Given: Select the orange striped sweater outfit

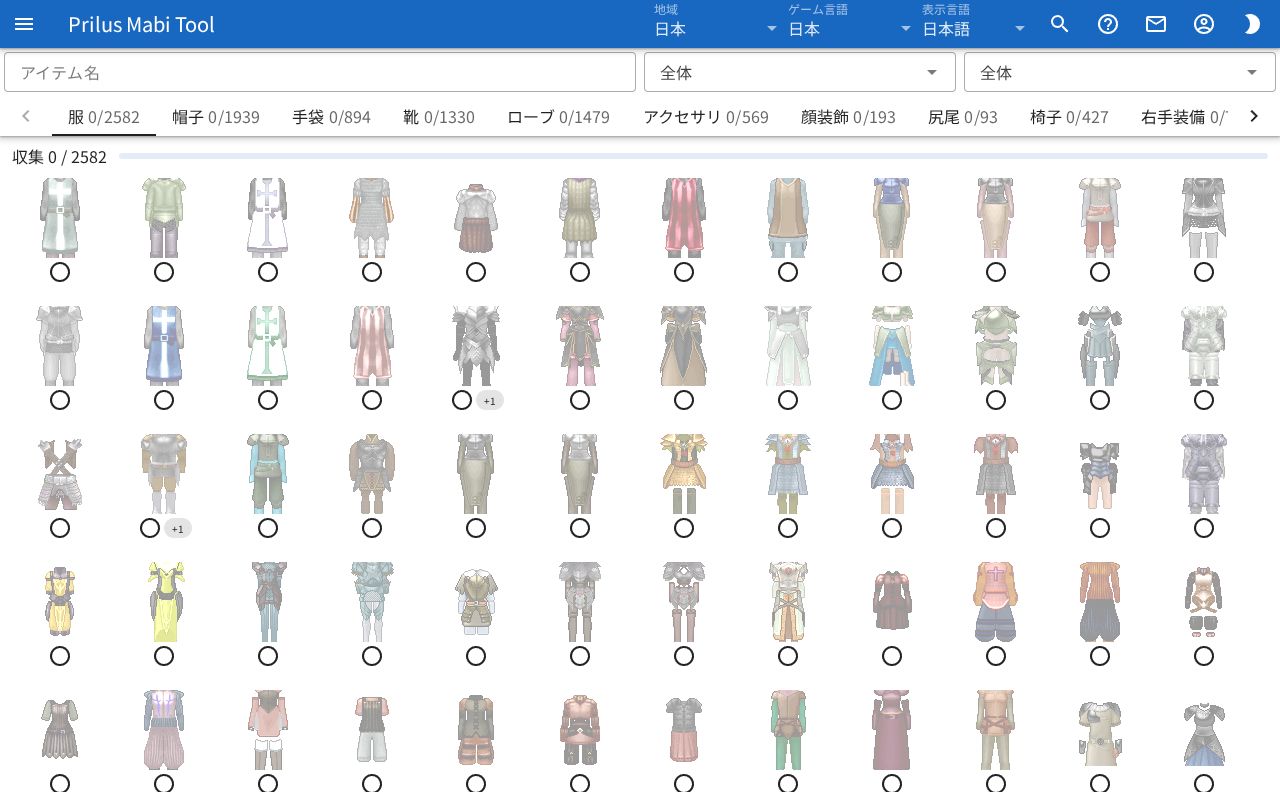Looking at the screenshot, I should 1100,601.
